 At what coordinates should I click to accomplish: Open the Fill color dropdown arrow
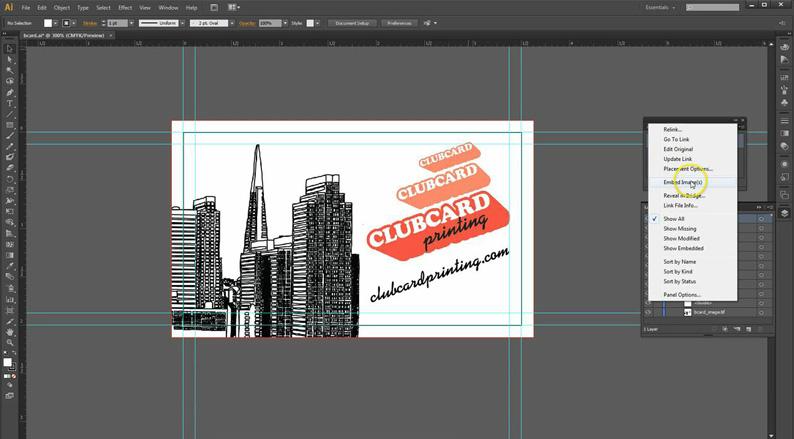[x=56, y=23]
